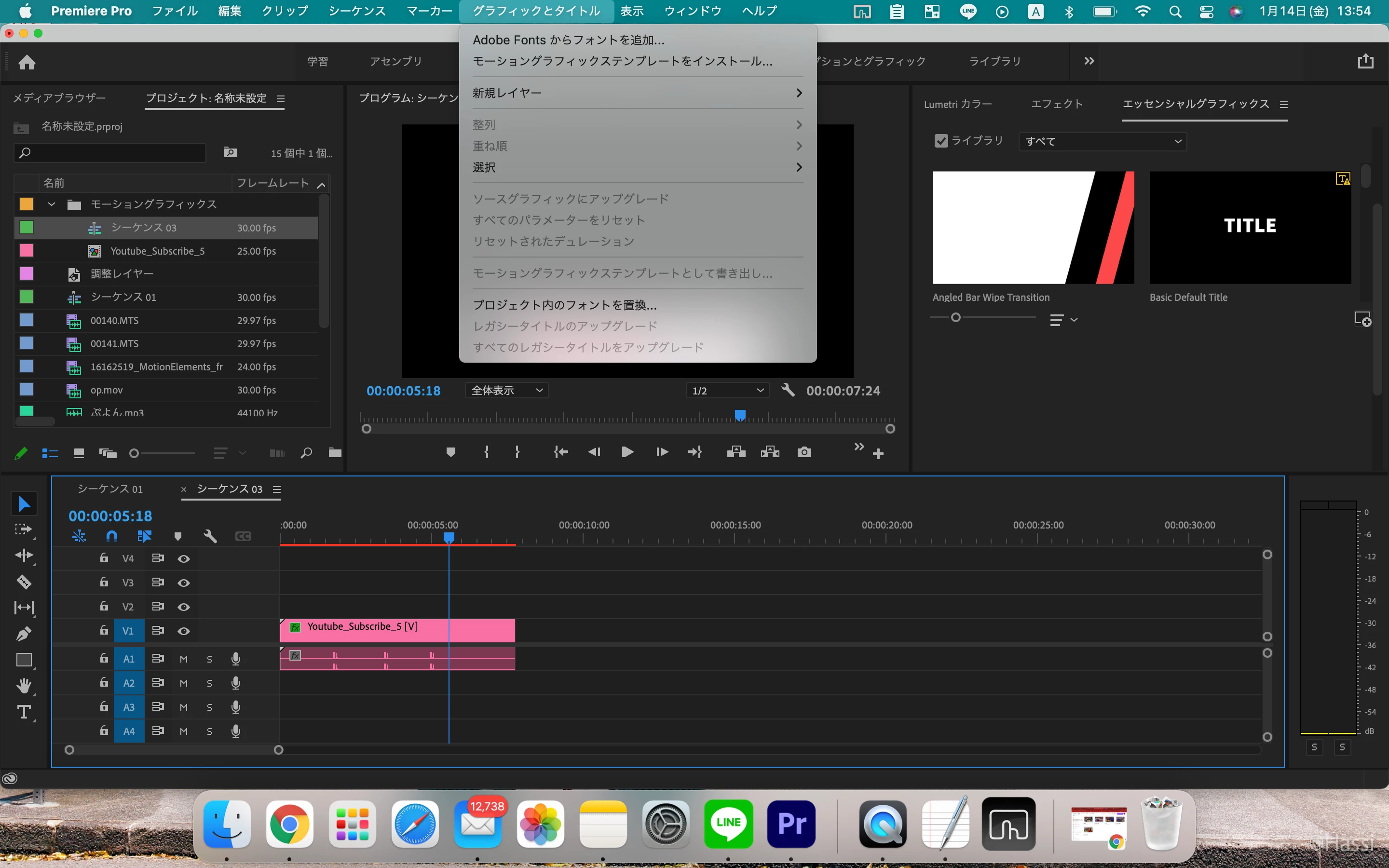Mute audio track A1

tap(184, 659)
